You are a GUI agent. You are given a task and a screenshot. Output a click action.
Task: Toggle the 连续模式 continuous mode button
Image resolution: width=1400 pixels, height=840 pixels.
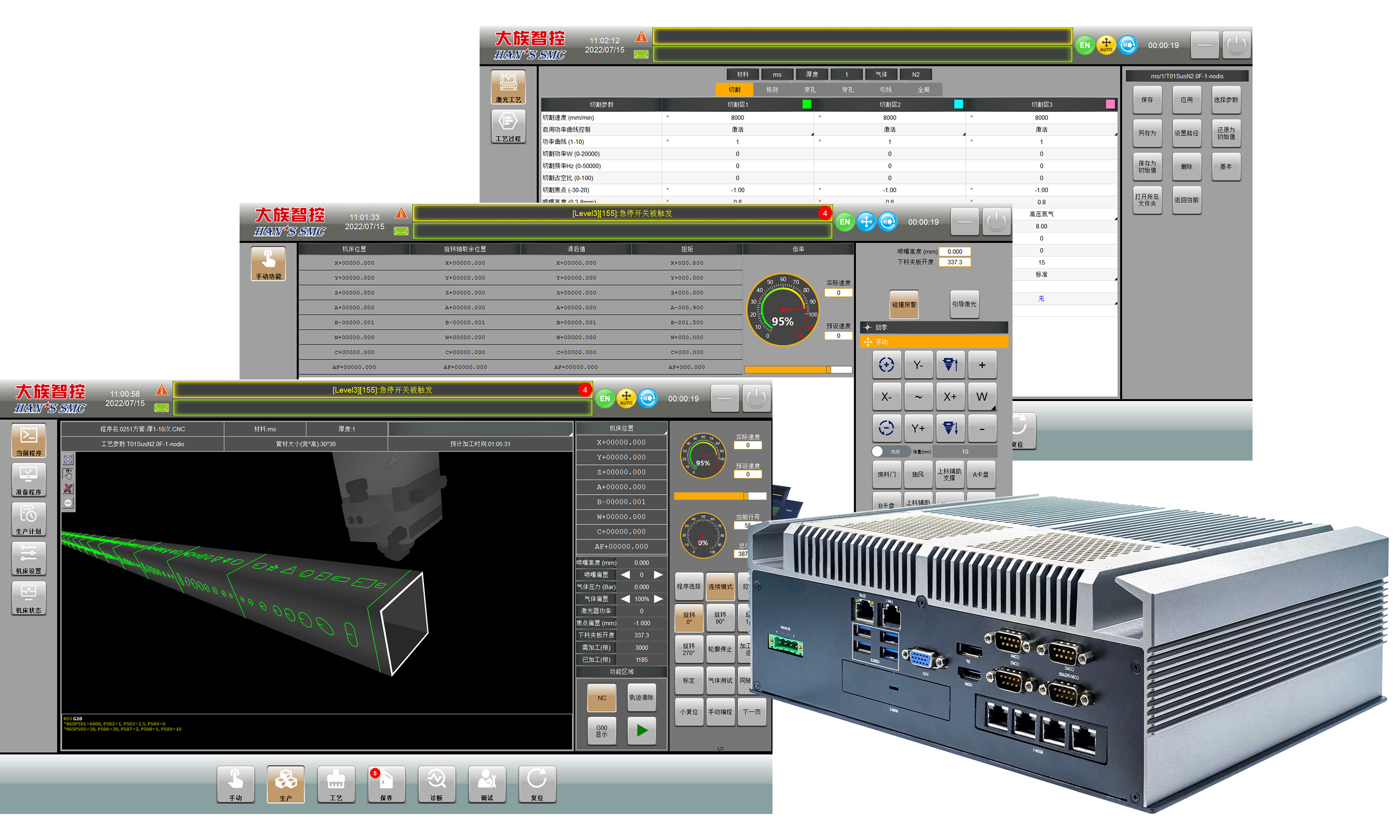click(720, 586)
